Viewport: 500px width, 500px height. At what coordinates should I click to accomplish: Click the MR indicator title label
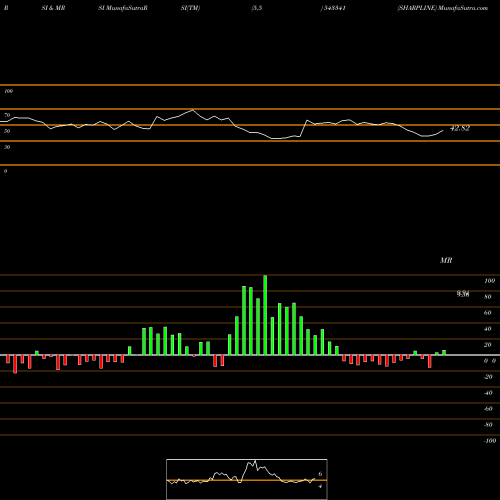click(446, 260)
